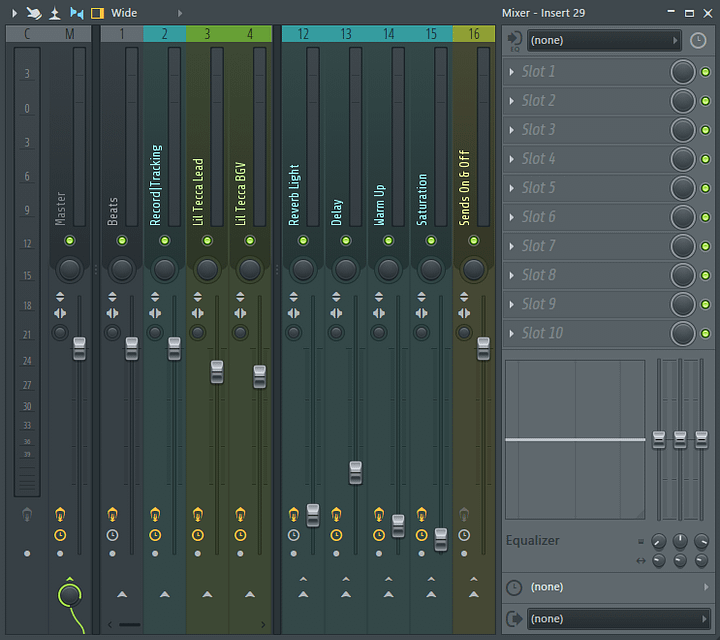720x640 pixels.
Task: Click the audio input EQ arrow icon
Action: click(x=515, y=41)
